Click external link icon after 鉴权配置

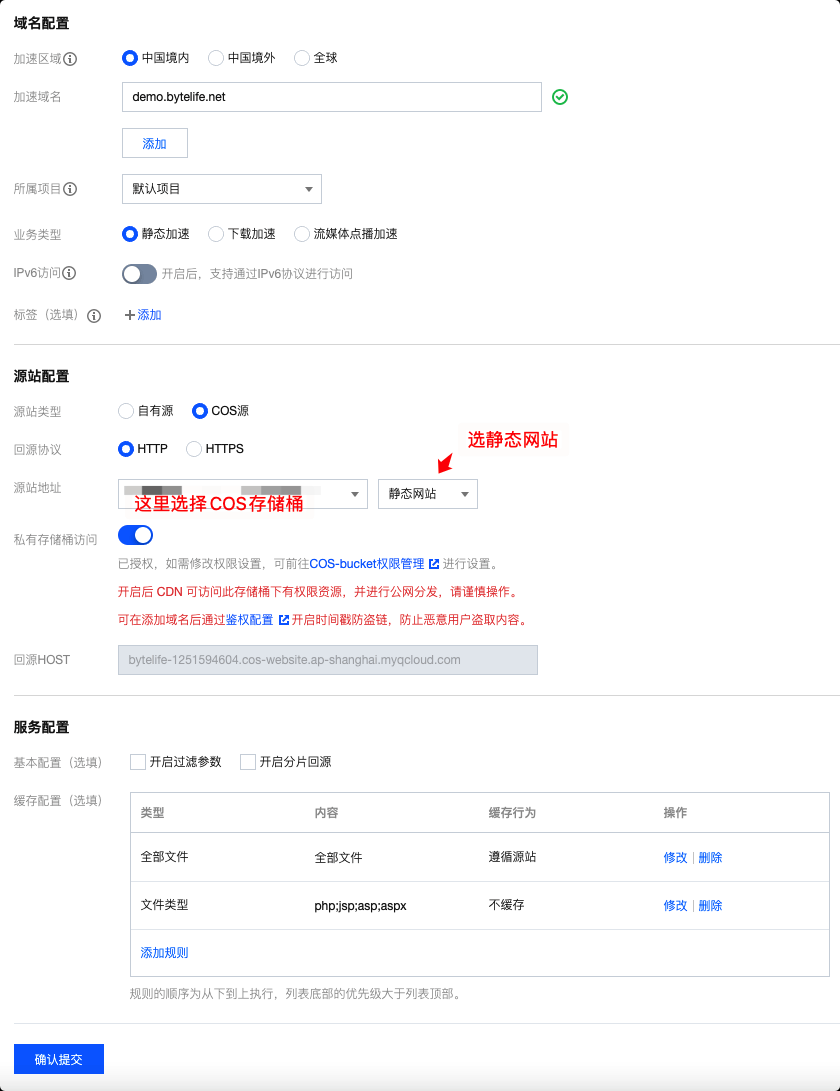[283, 620]
